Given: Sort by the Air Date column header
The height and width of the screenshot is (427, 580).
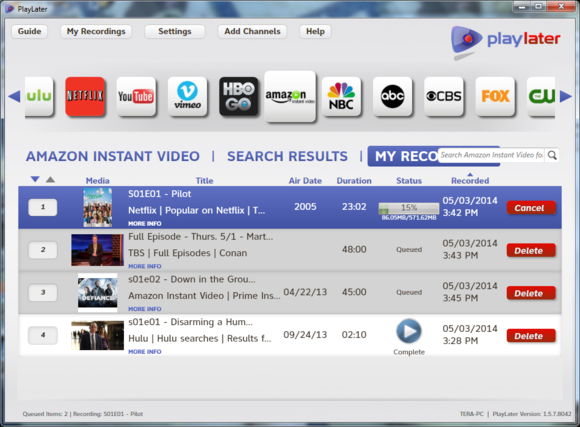Looking at the screenshot, I should tap(305, 181).
